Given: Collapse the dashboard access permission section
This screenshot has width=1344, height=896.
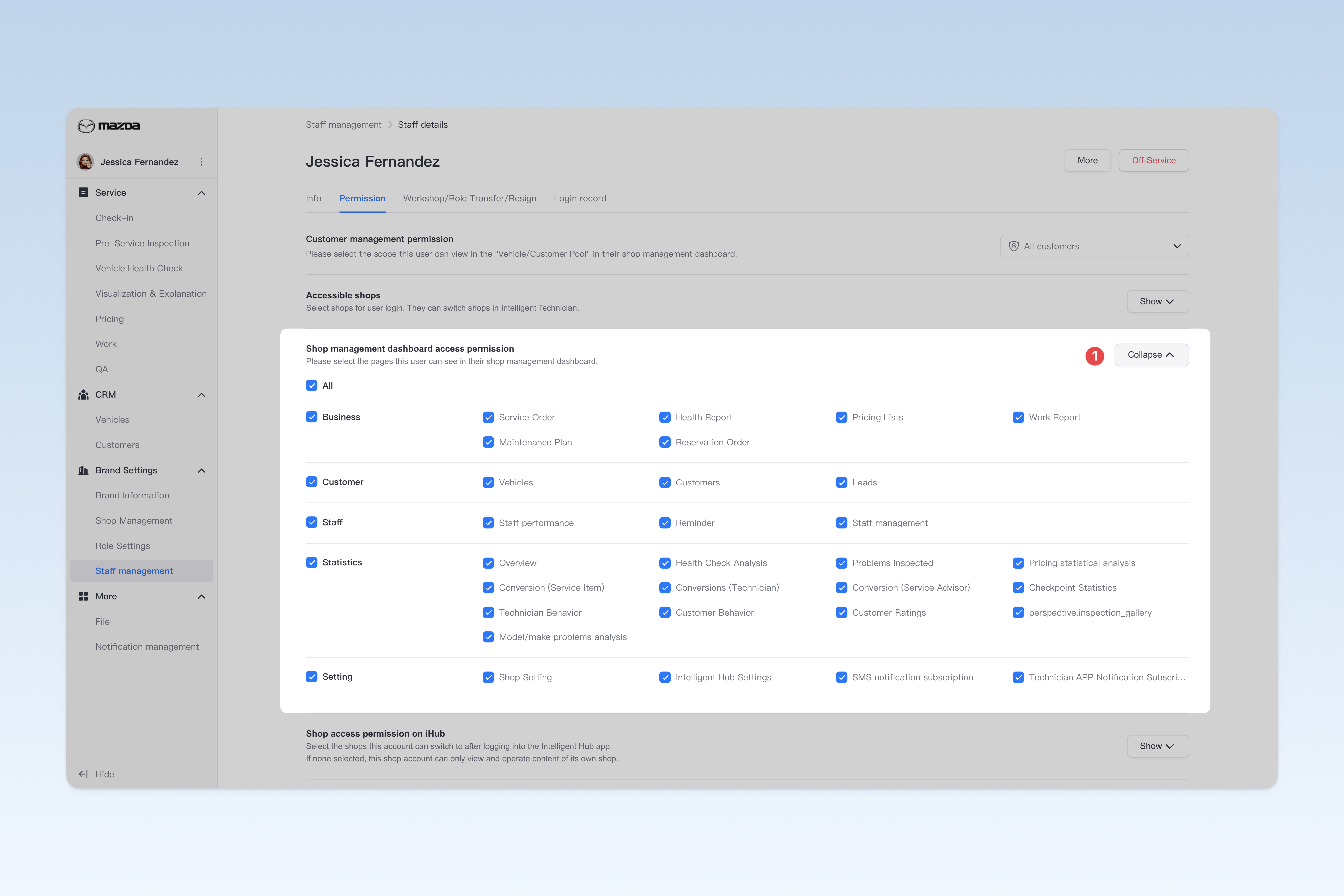Looking at the screenshot, I should tap(1151, 355).
